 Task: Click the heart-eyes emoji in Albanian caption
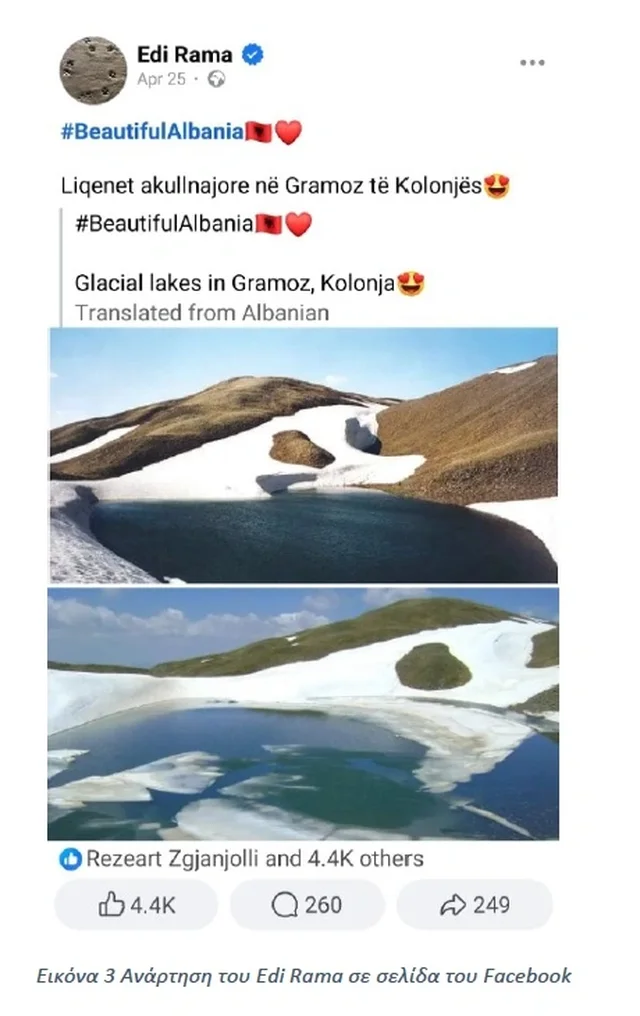click(497, 186)
